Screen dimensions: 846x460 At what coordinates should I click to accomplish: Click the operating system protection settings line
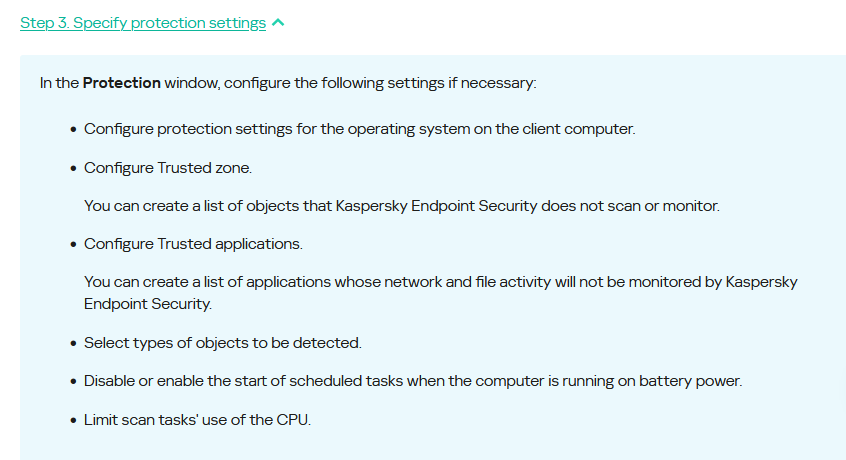(x=359, y=129)
